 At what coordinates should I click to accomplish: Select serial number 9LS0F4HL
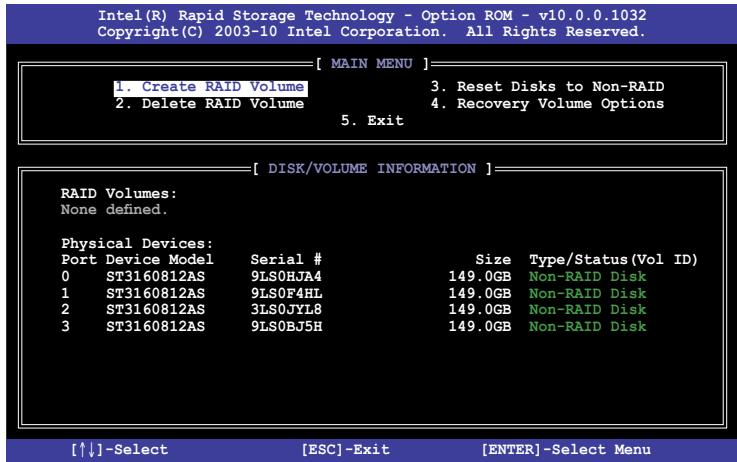[x=287, y=294]
